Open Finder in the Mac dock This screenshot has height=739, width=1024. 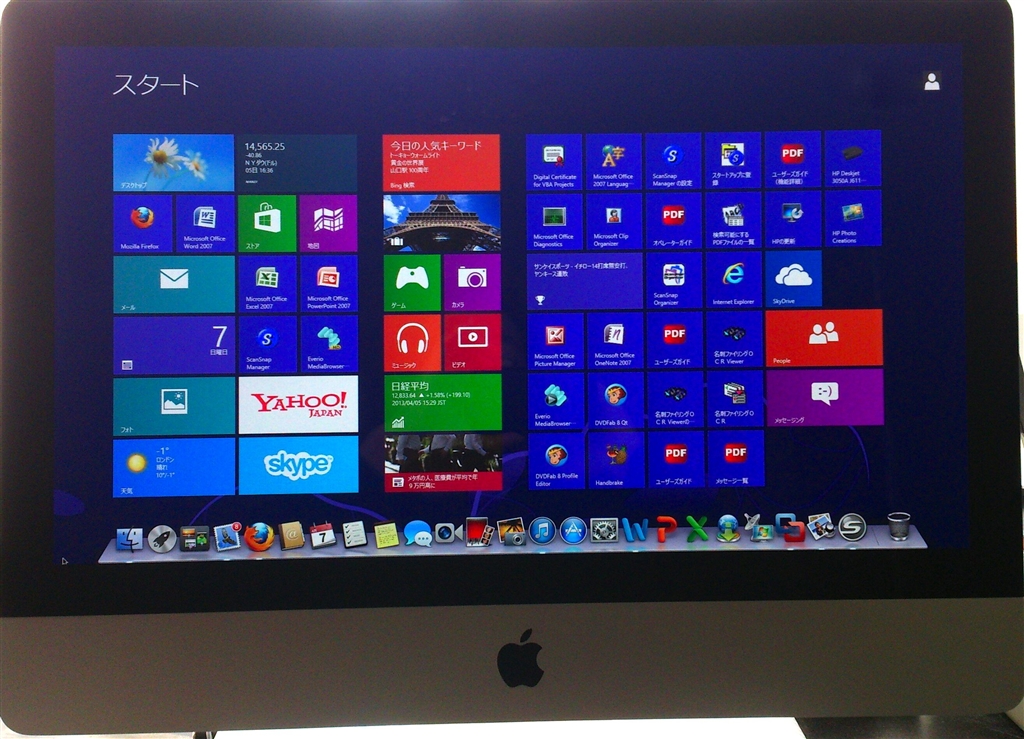pos(130,539)
